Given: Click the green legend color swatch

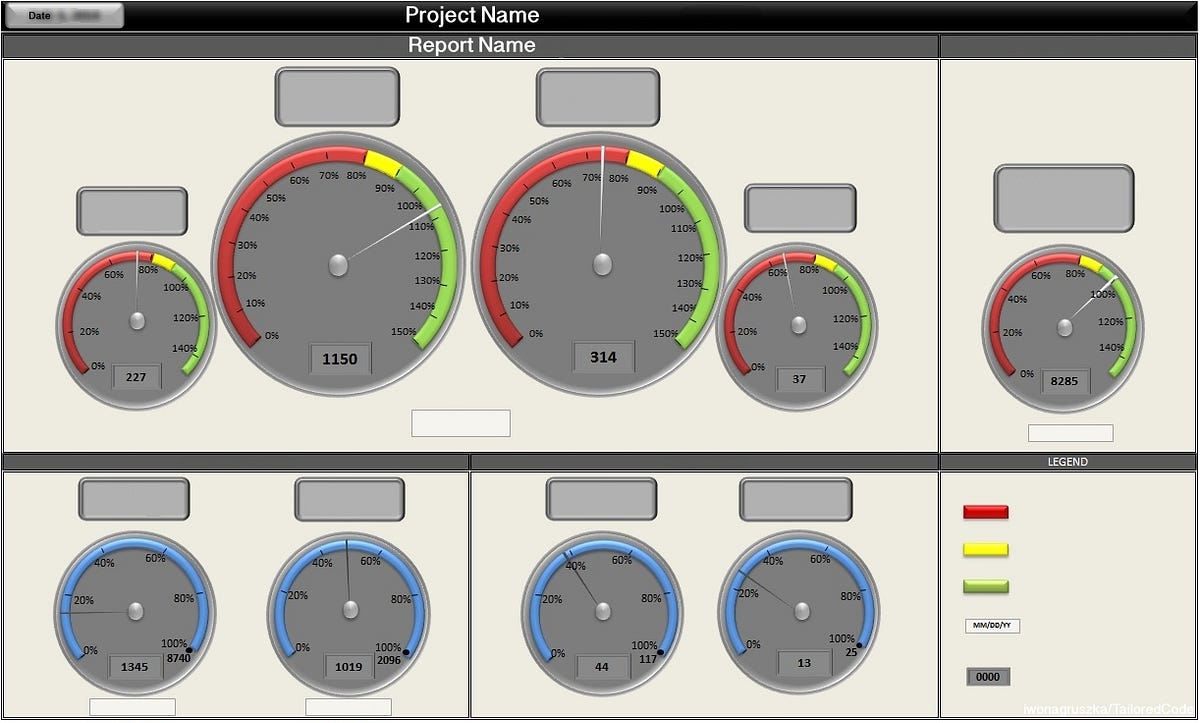Looking at the screenshot, I should coord(986,587).
